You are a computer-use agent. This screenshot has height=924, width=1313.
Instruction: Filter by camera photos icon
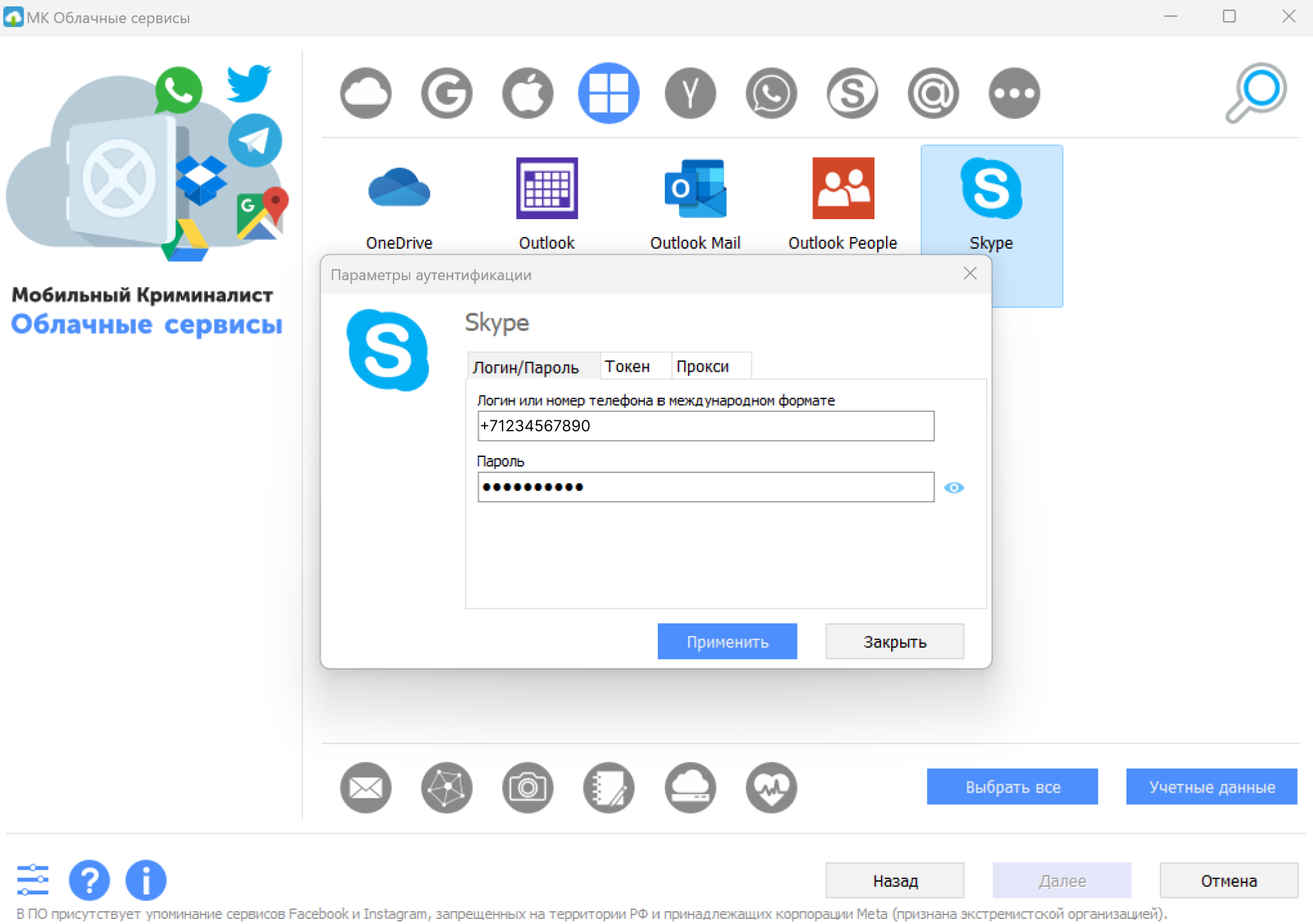(528, 788)
